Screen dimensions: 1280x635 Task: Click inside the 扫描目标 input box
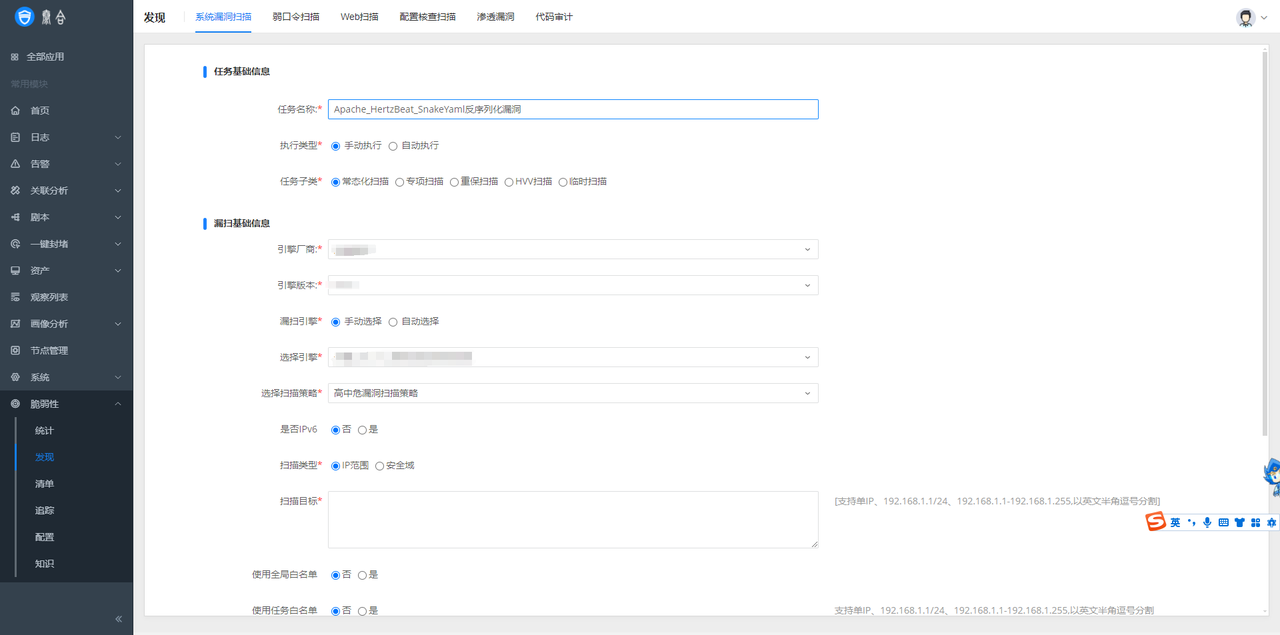(x=573, y=519)
